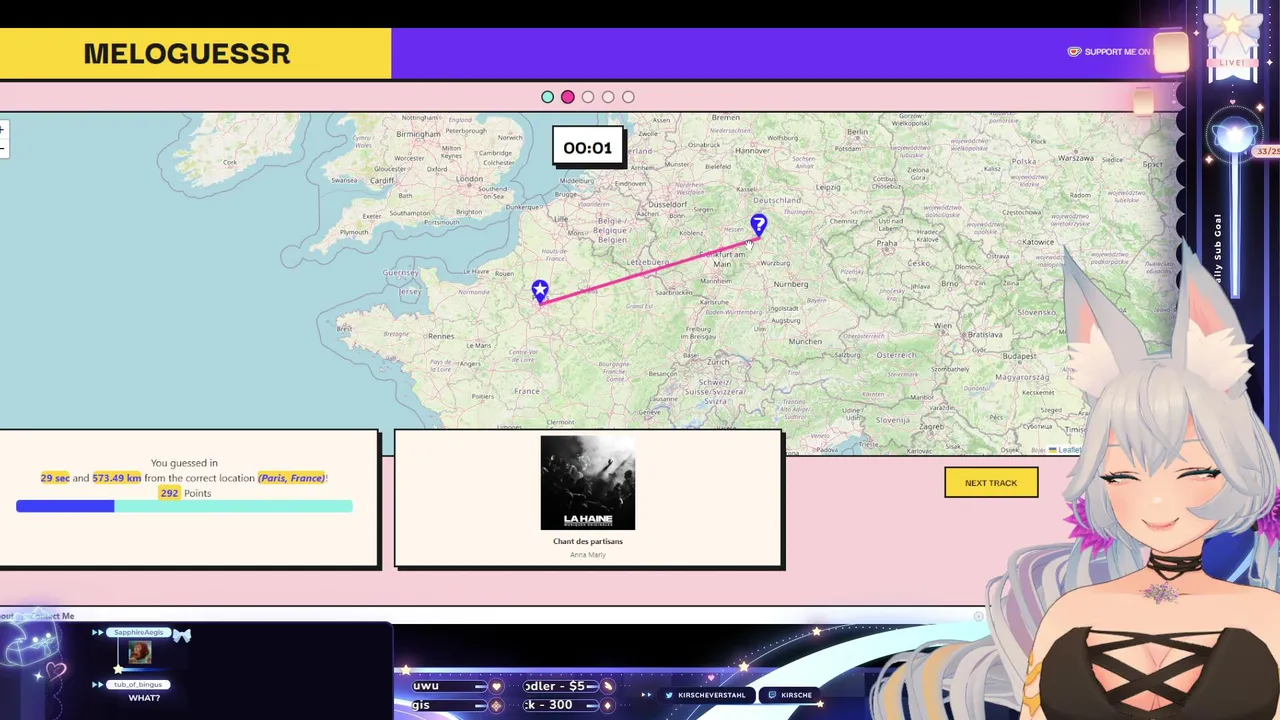Viewport: 1280px width, 720px height.
Task: Click the Ko-fi cup icon in header
Action: [1074, 52]
